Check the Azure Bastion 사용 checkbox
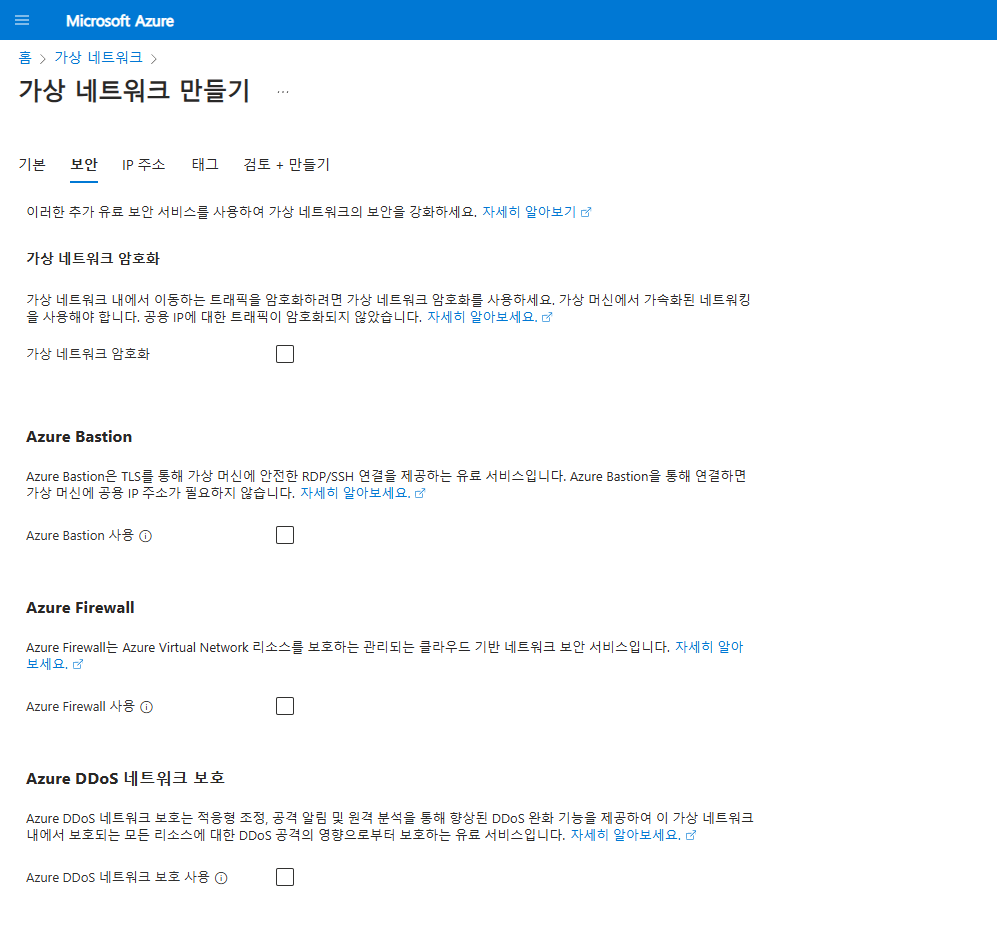The image size is (997, 935). [x=285, y=536]
